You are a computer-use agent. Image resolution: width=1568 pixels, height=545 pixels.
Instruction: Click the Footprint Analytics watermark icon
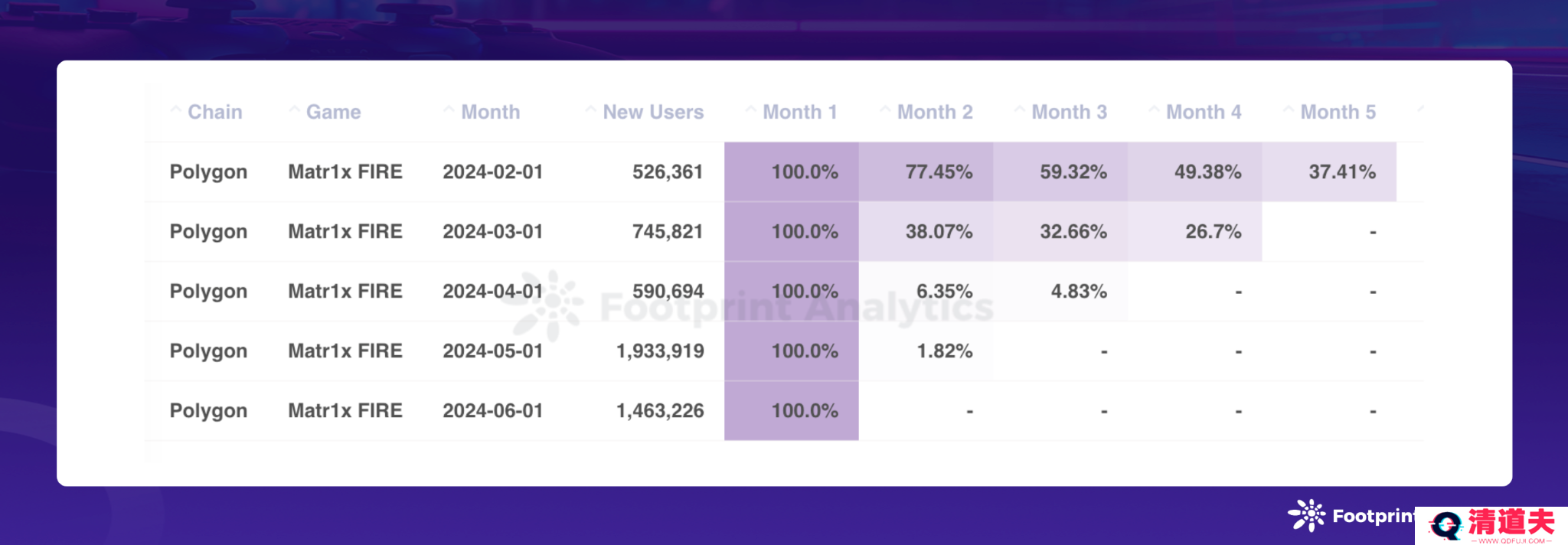[548, 305]
